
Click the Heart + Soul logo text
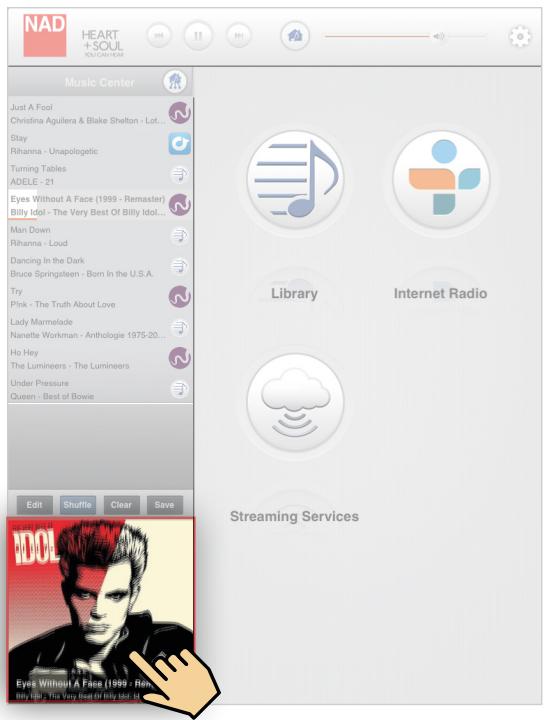point(102,43)
